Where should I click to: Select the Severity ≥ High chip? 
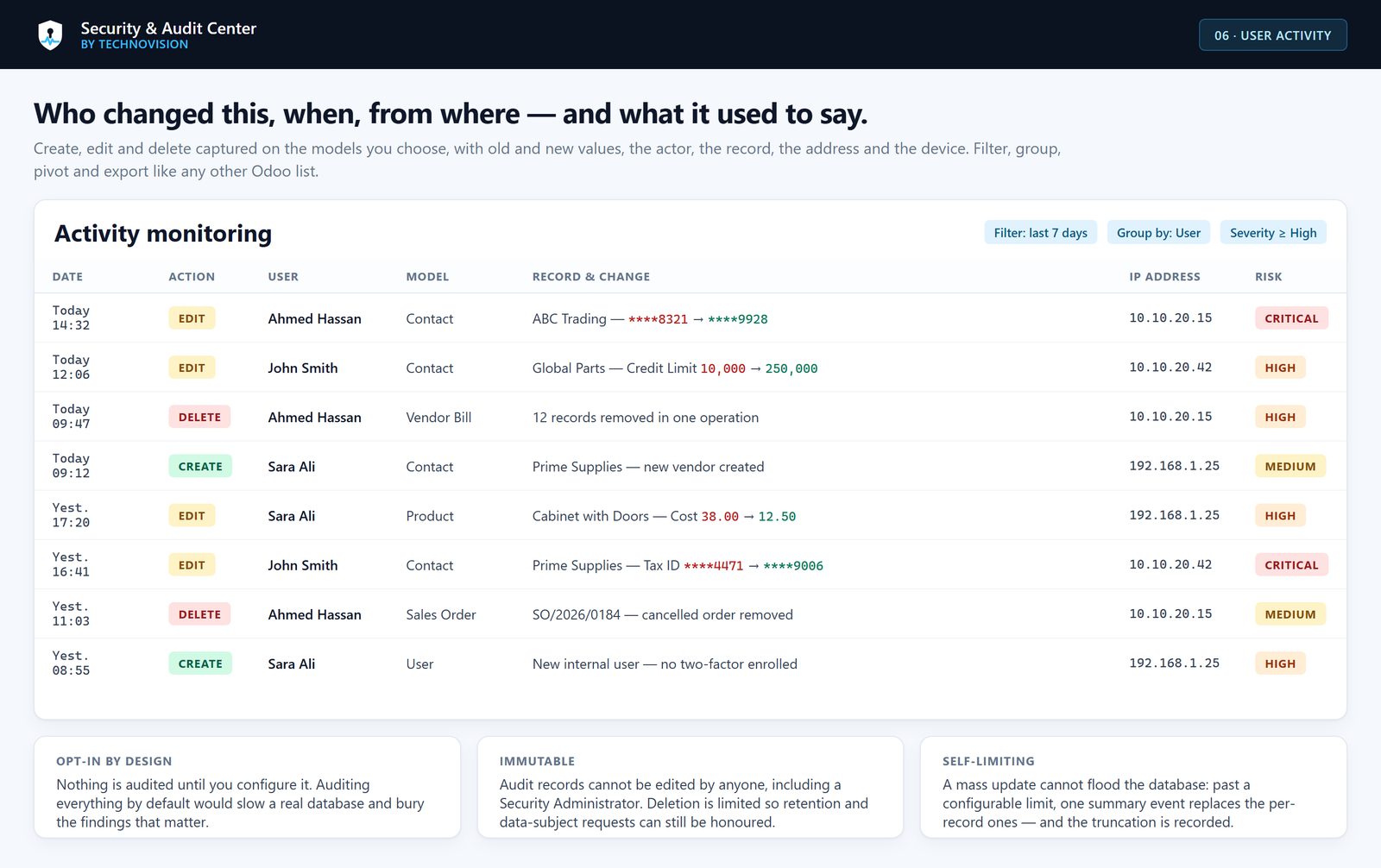(x=1273, y=233)
